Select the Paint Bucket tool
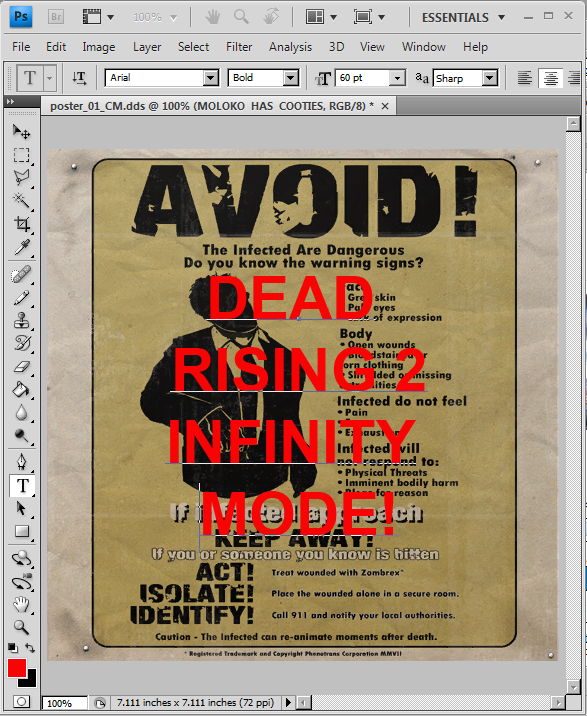The image size is (587, 716). pyautogui.click(x=21, y=390)
